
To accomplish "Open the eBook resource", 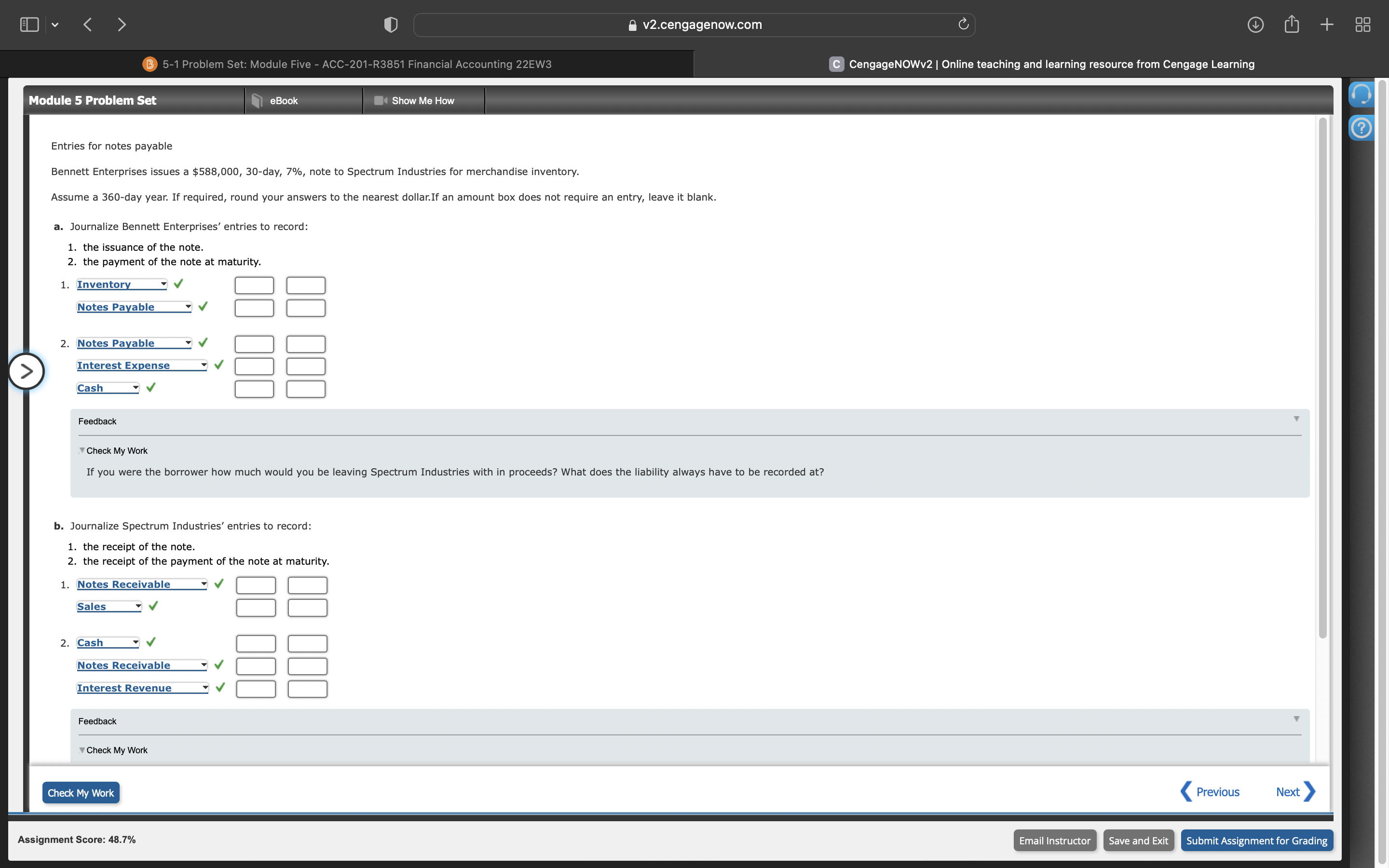I will click(x=283, y=100).
